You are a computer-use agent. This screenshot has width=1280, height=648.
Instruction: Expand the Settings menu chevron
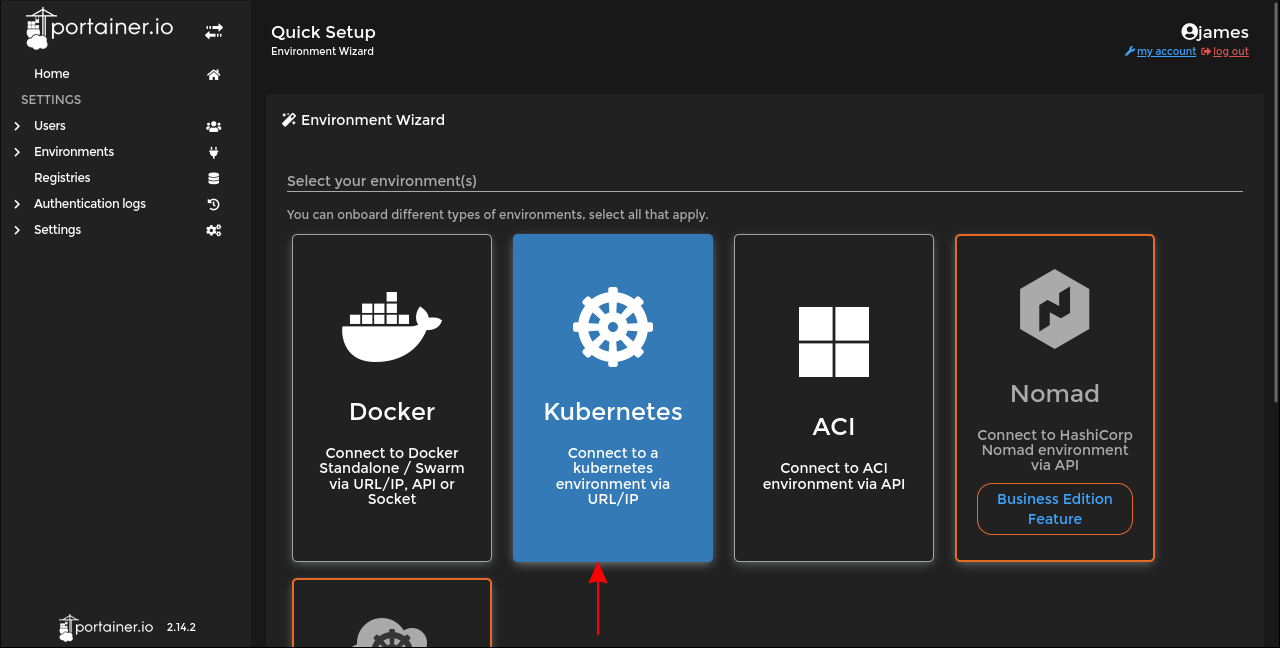click(x=17, y=230)
